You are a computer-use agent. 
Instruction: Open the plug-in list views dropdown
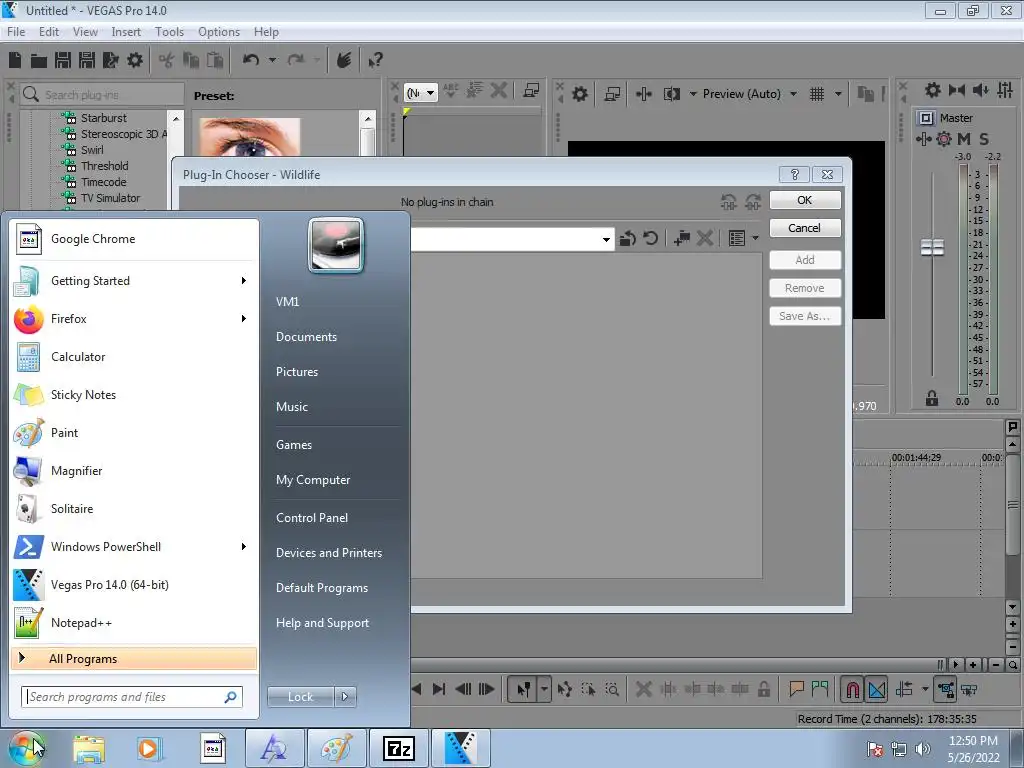click(x=756, y=238)
